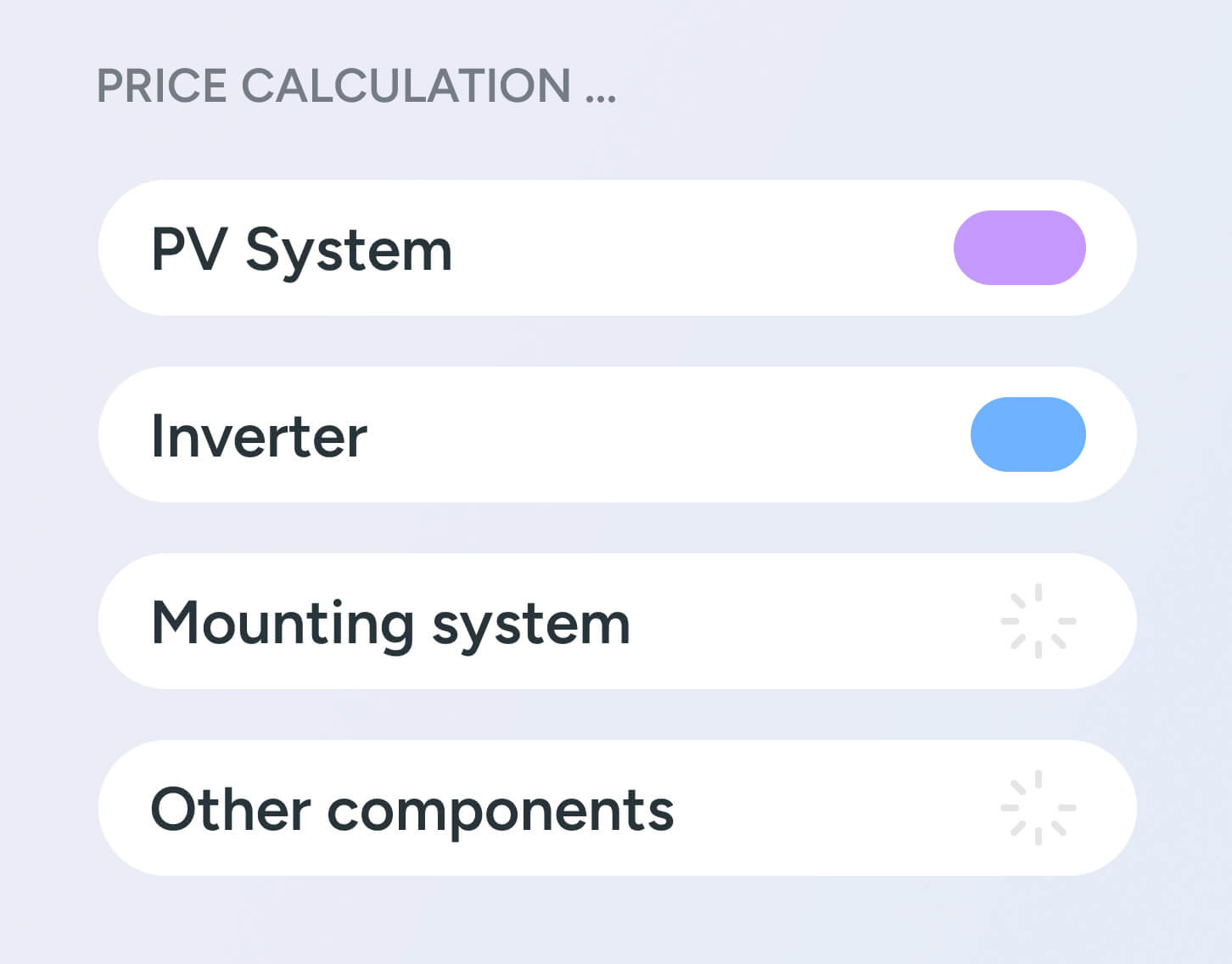Click the "PV System" text label
The width and height of the screenshot is (1232, 964).
coord(301,250)
